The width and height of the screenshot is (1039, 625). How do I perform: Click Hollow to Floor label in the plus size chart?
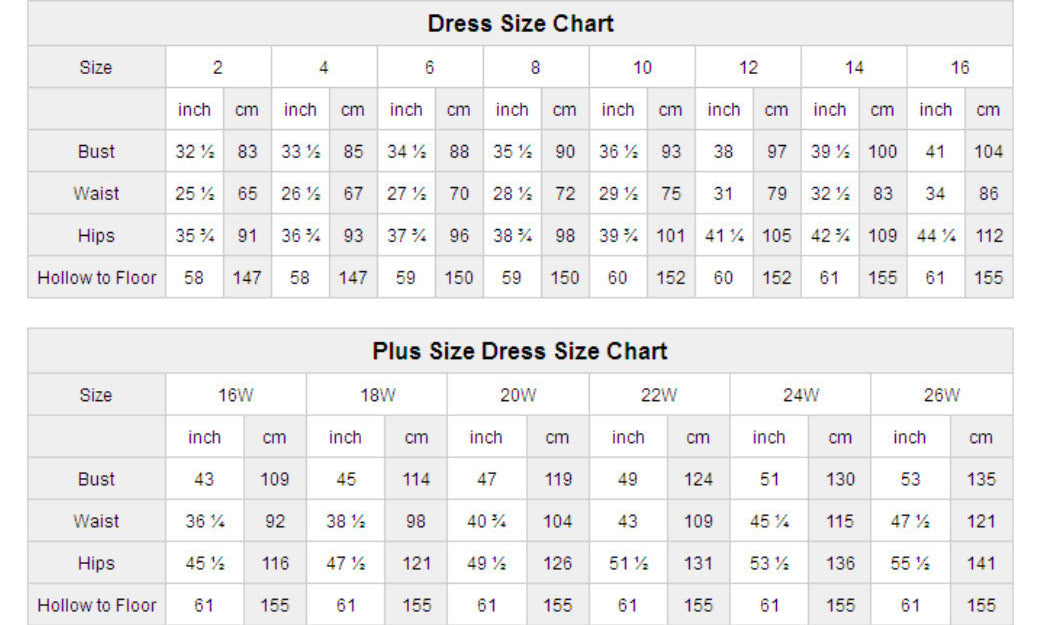[x=96, y=605]
